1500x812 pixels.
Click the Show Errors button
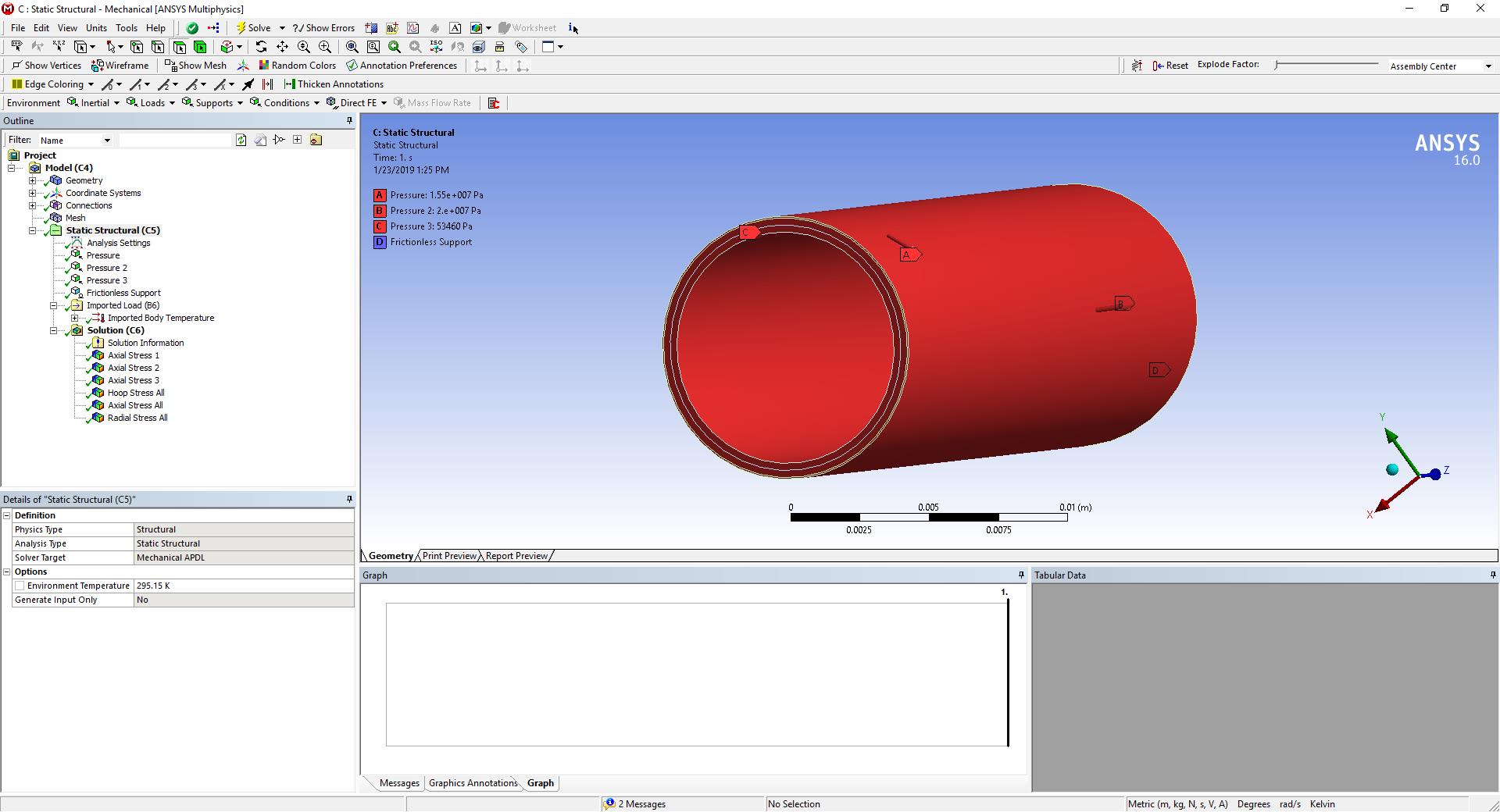323,28
